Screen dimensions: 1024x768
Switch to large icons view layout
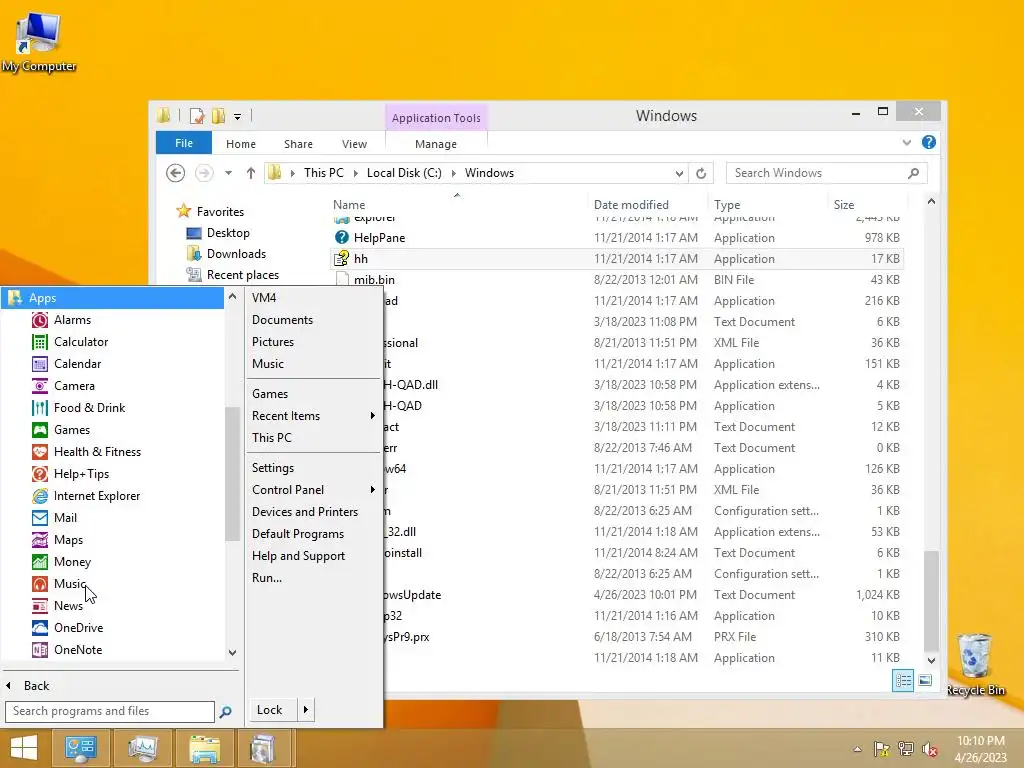[x=925, y=680]
